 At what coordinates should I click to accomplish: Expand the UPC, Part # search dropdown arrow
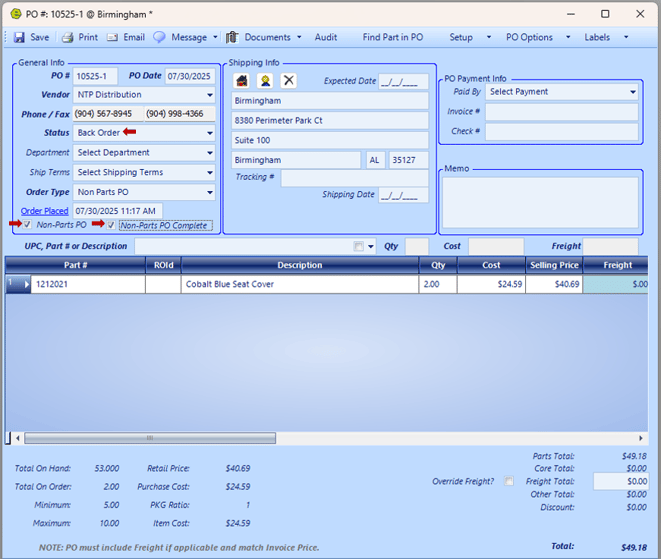pos(371,246)
